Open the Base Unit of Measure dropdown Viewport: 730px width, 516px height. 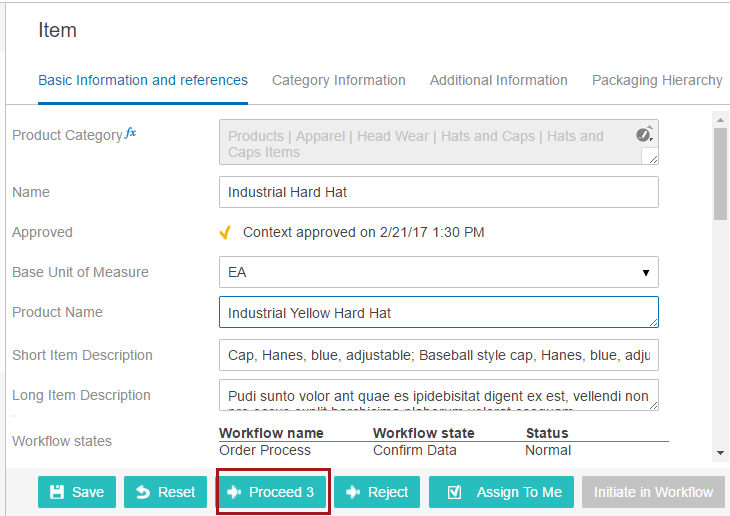pos(439,272)
